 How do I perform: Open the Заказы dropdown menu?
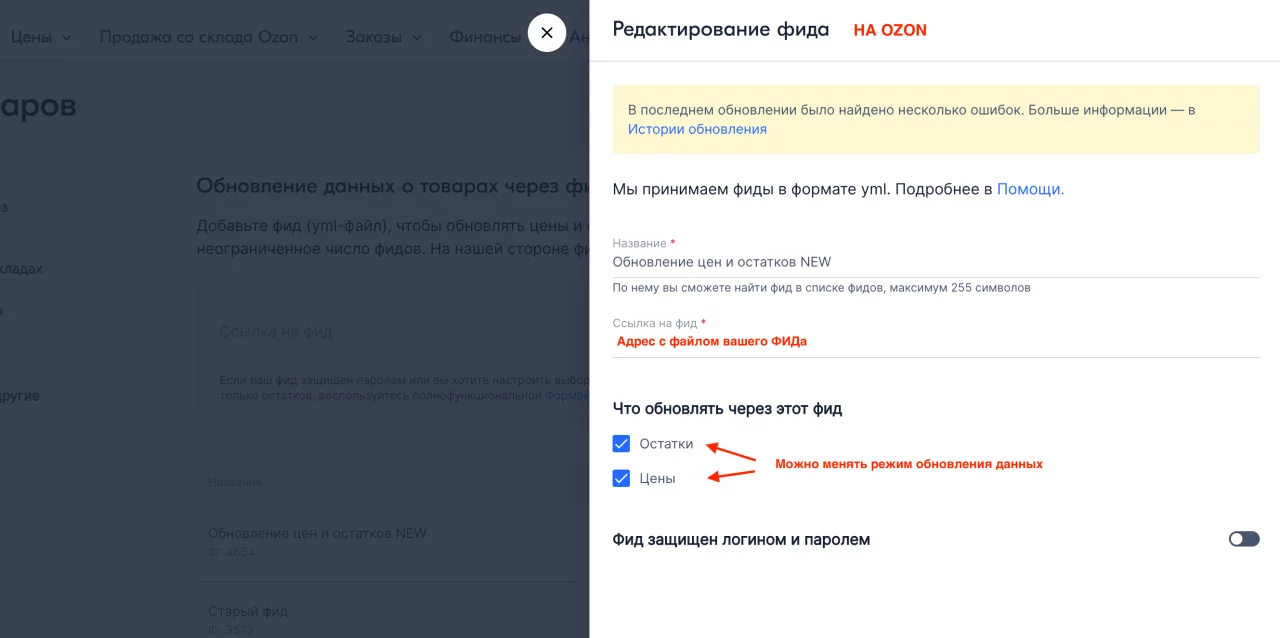tap(383, 37)
